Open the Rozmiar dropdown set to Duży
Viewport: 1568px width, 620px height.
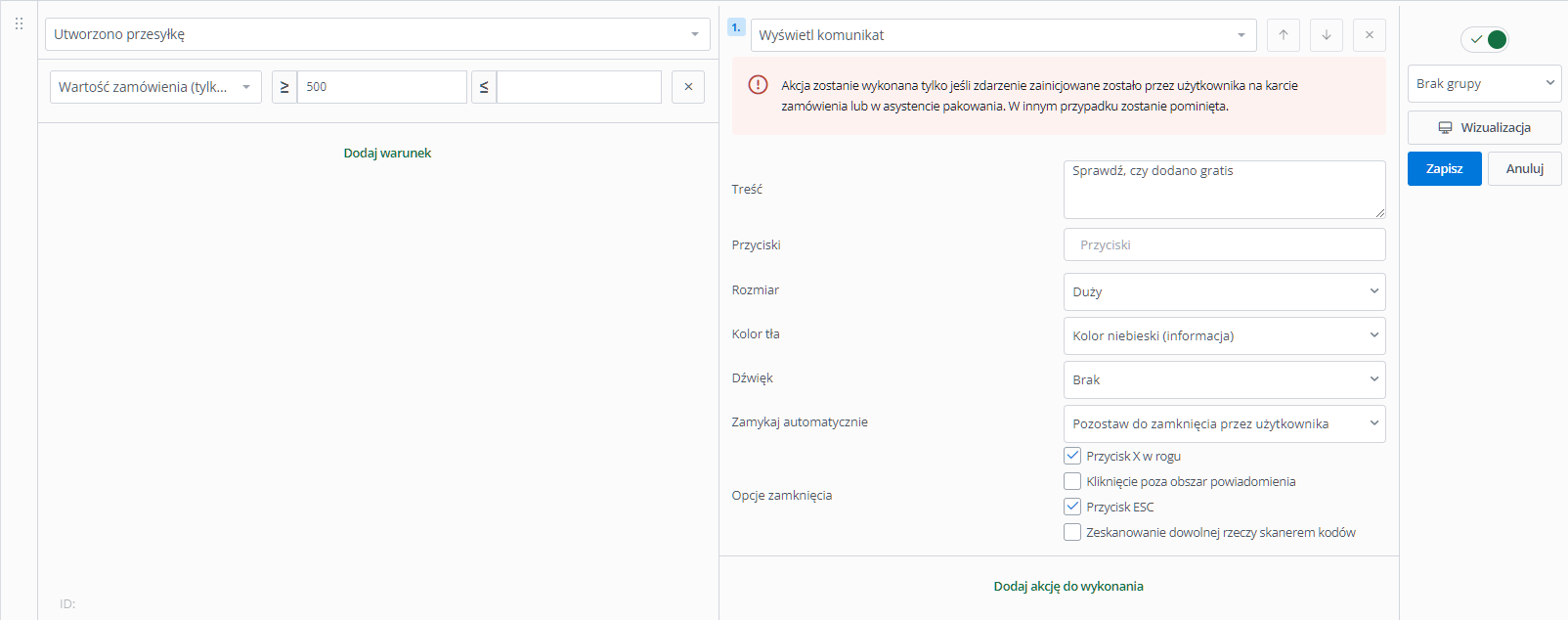click(1225, 291)
